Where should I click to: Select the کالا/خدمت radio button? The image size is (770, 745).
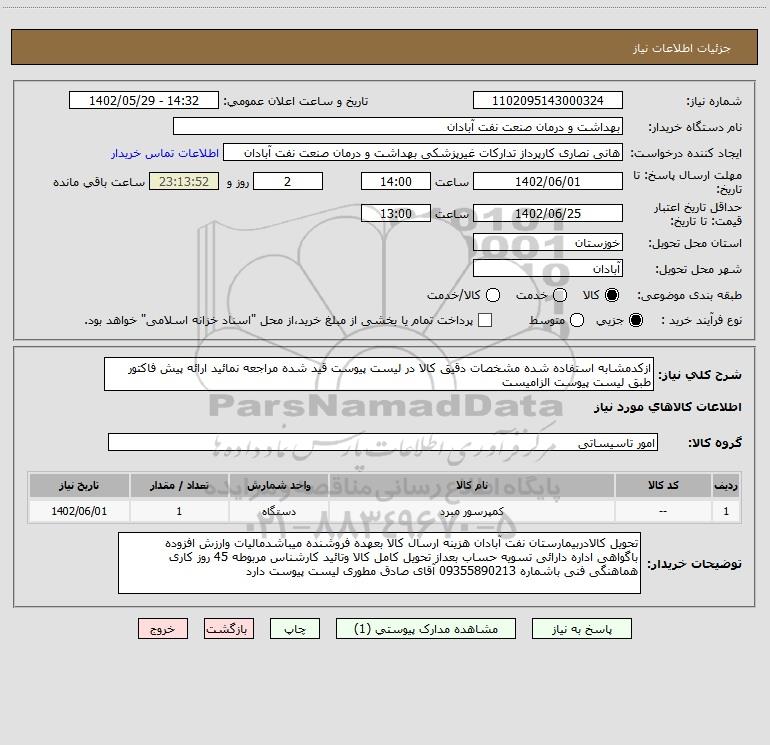point(493,295)
